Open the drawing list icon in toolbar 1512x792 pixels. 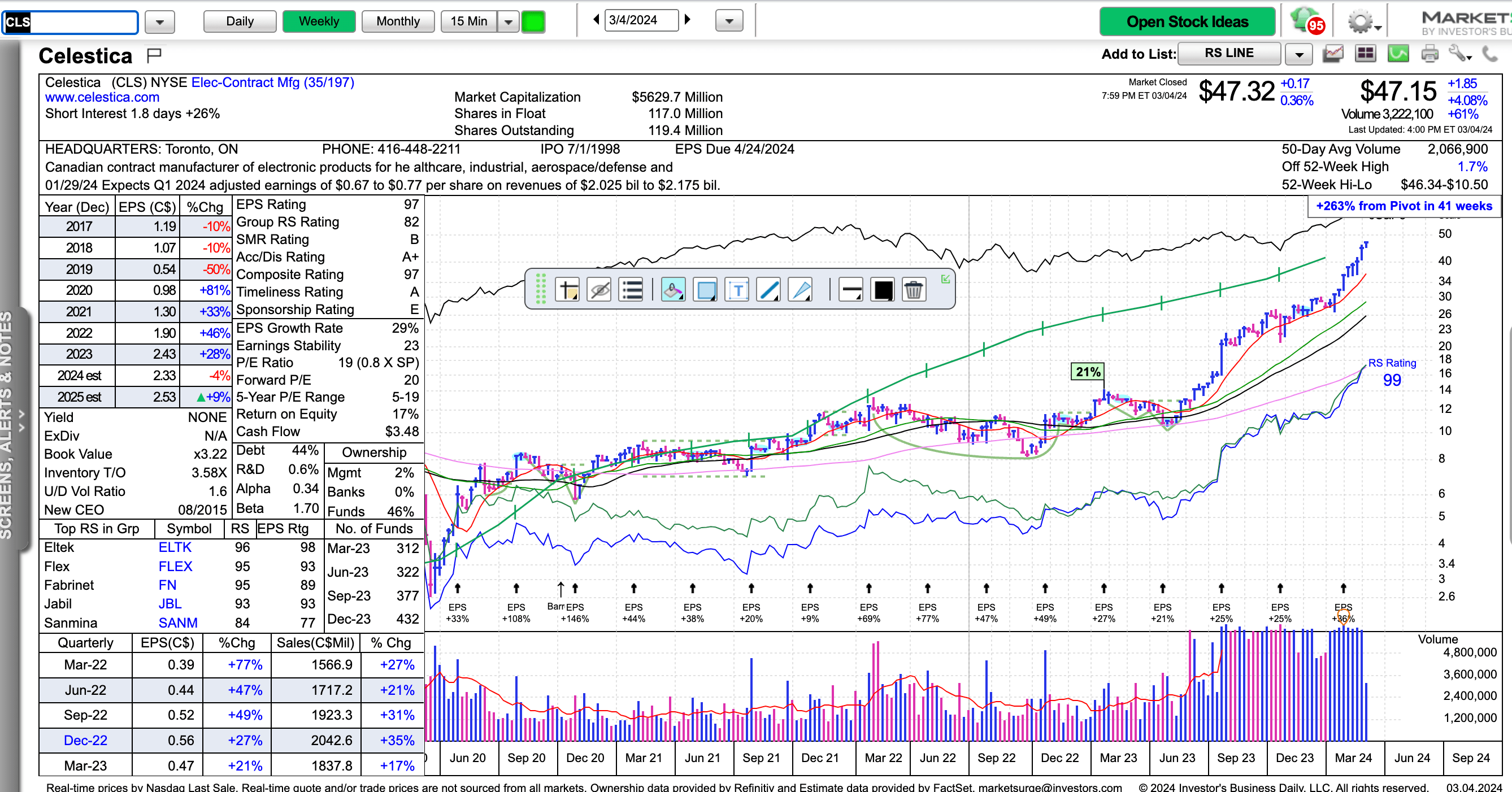point(632,290)
